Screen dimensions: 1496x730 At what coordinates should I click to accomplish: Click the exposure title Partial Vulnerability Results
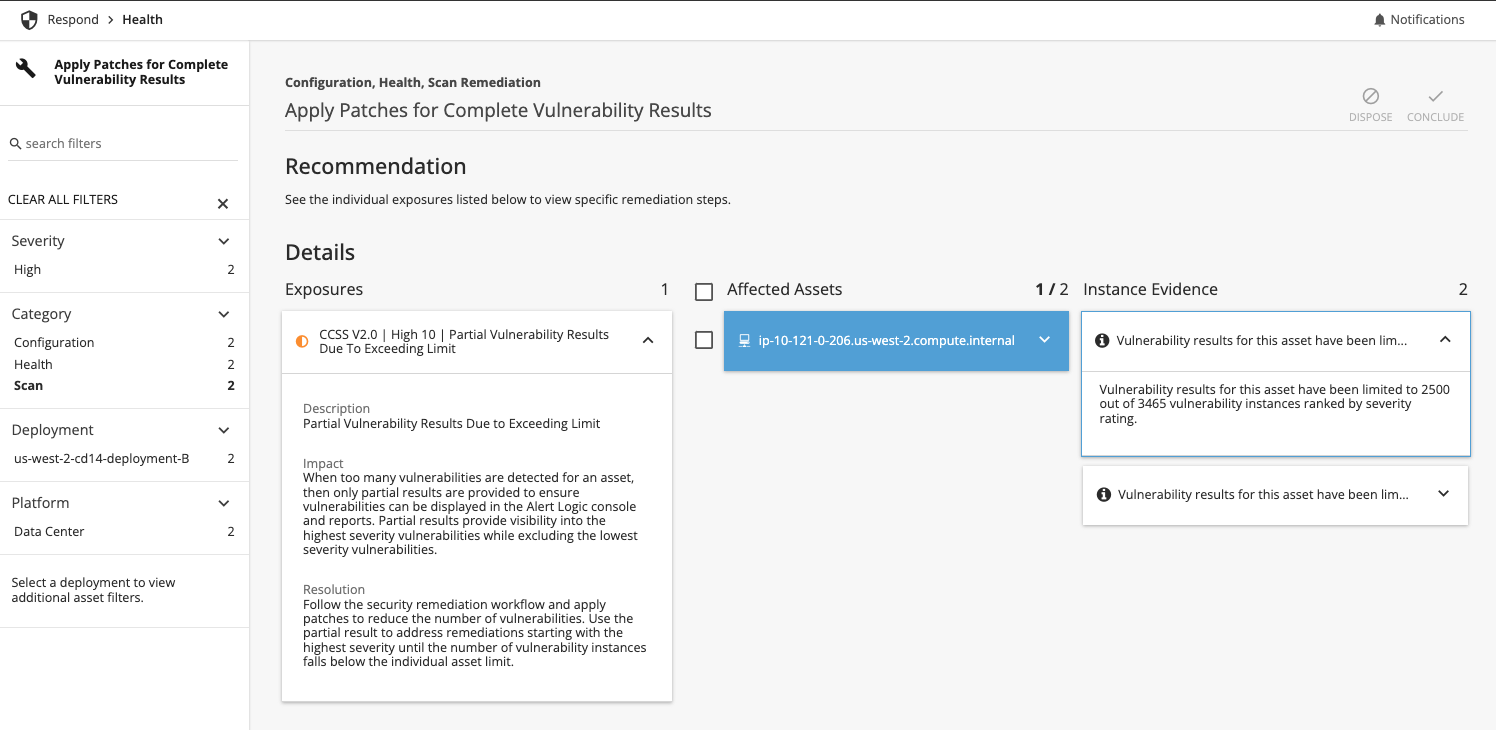[x=464, y=342]
